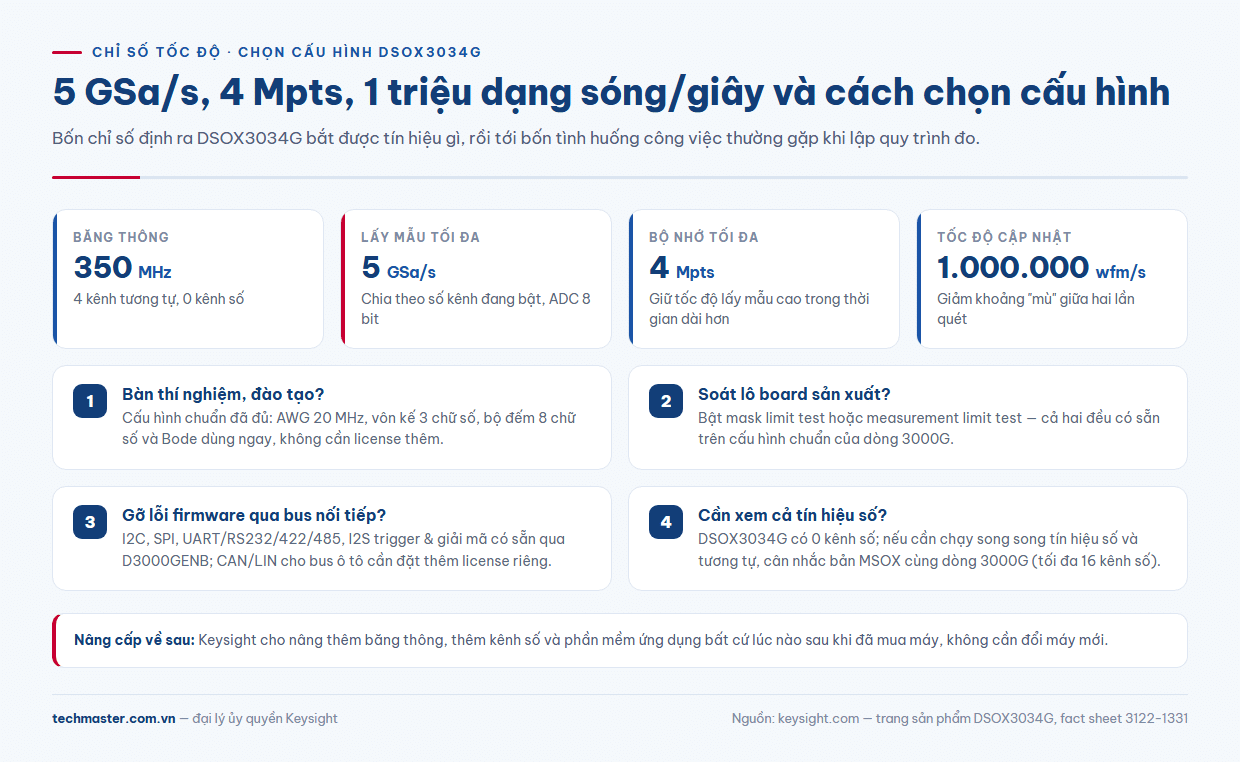Click the red divider bar under subtitle
Screen dimensions: 1240x762
[x=96, y=177]
